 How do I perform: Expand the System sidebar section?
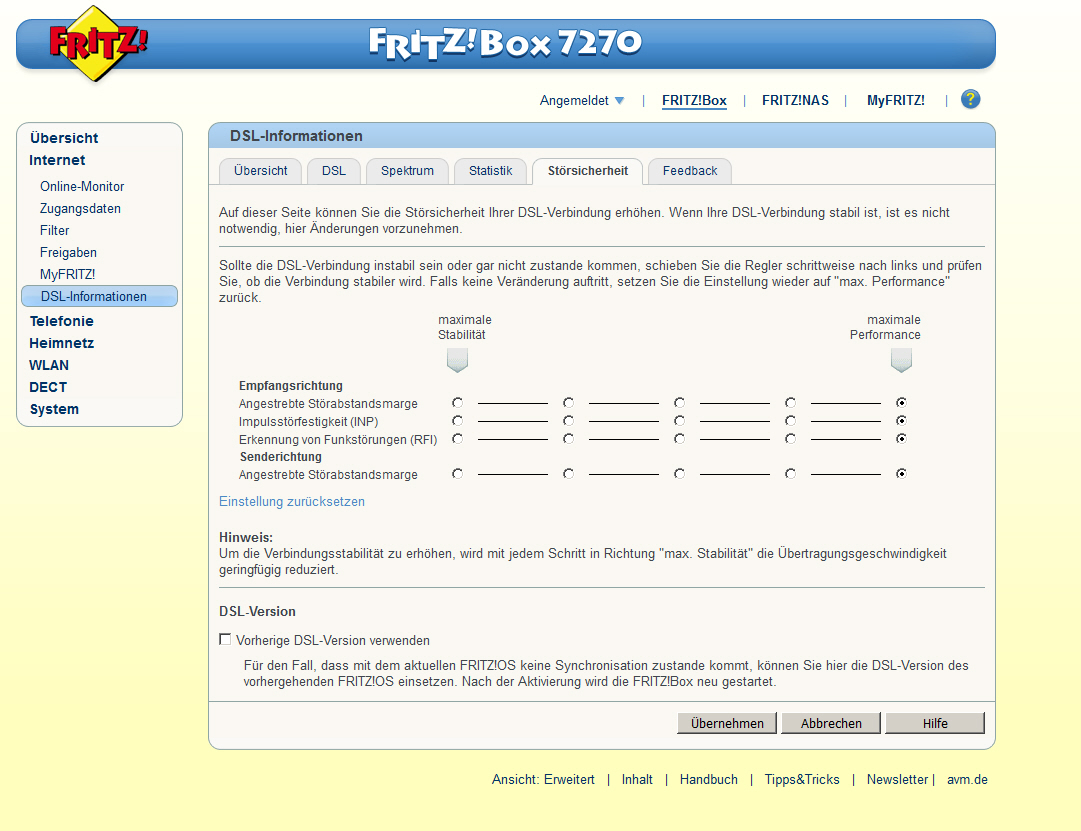(54, 409)
